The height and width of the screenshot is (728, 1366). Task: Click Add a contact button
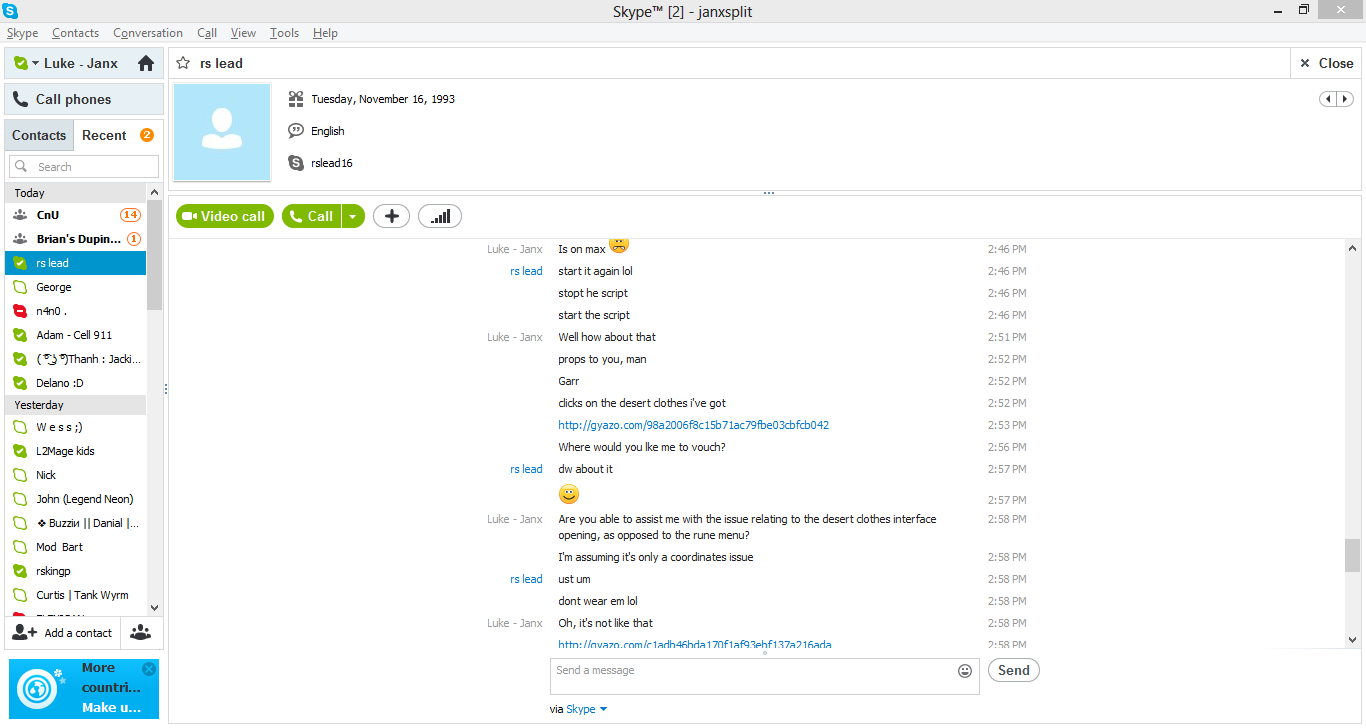[x=63, y=633]
